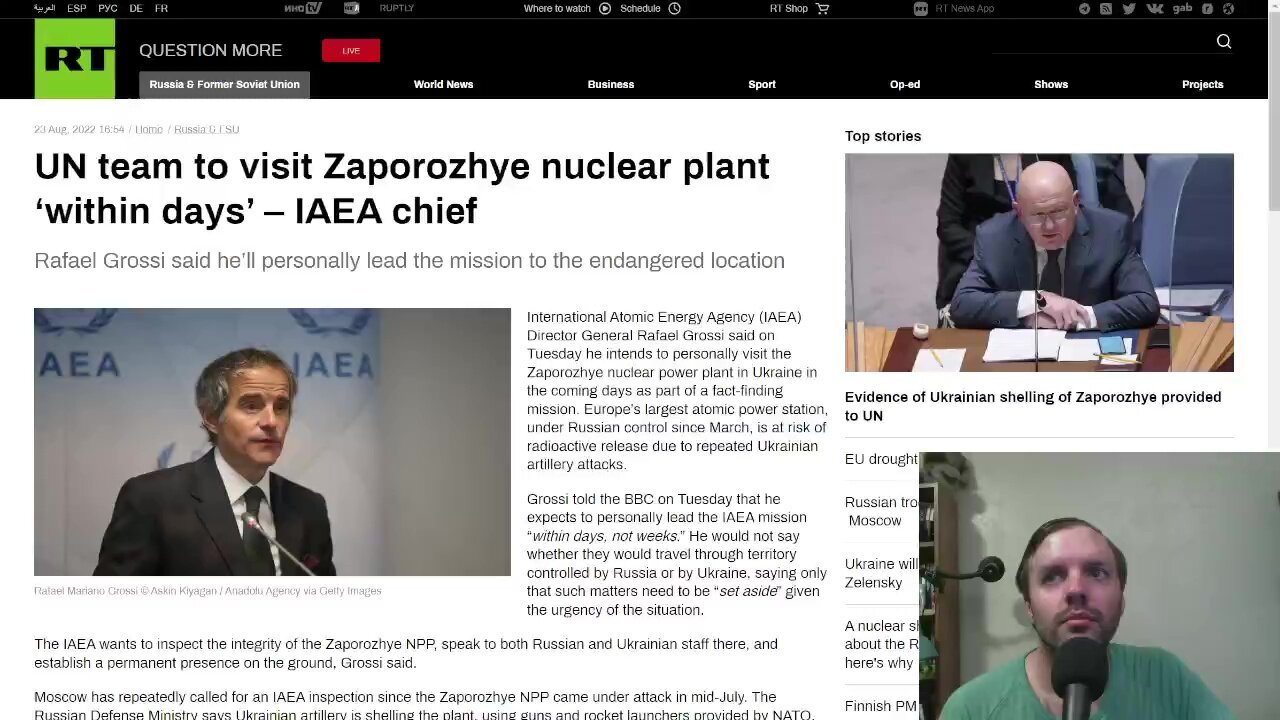Open Sport menu

tap(762, 85)
